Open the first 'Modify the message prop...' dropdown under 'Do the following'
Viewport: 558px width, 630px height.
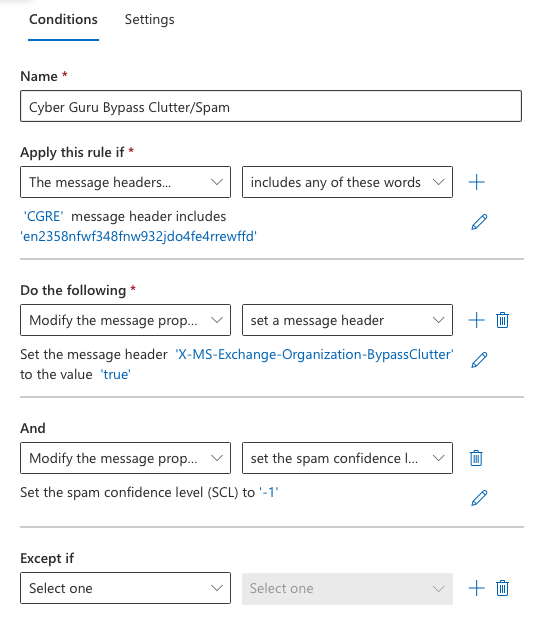125,320
